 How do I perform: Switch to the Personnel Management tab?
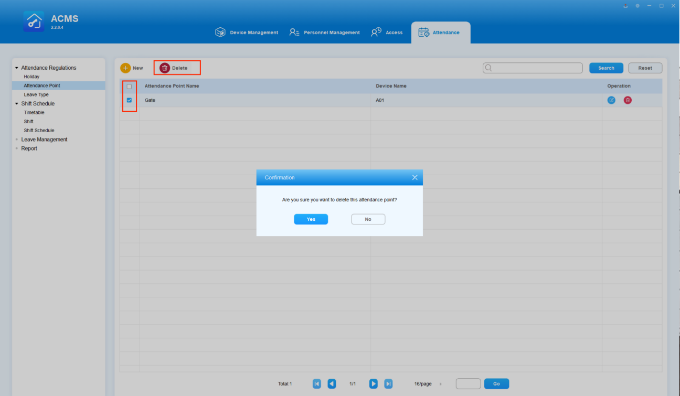[324, 33]
